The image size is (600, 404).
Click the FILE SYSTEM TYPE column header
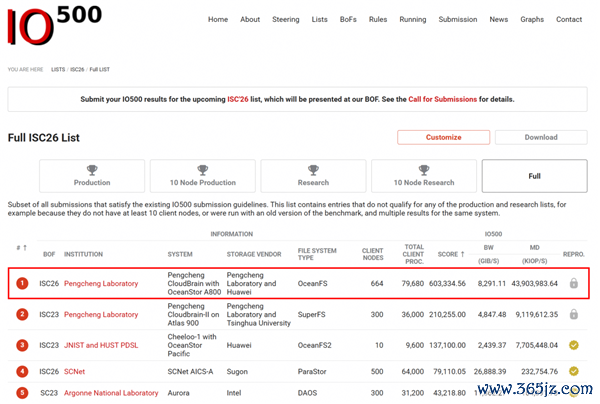[x=317, y=254]
